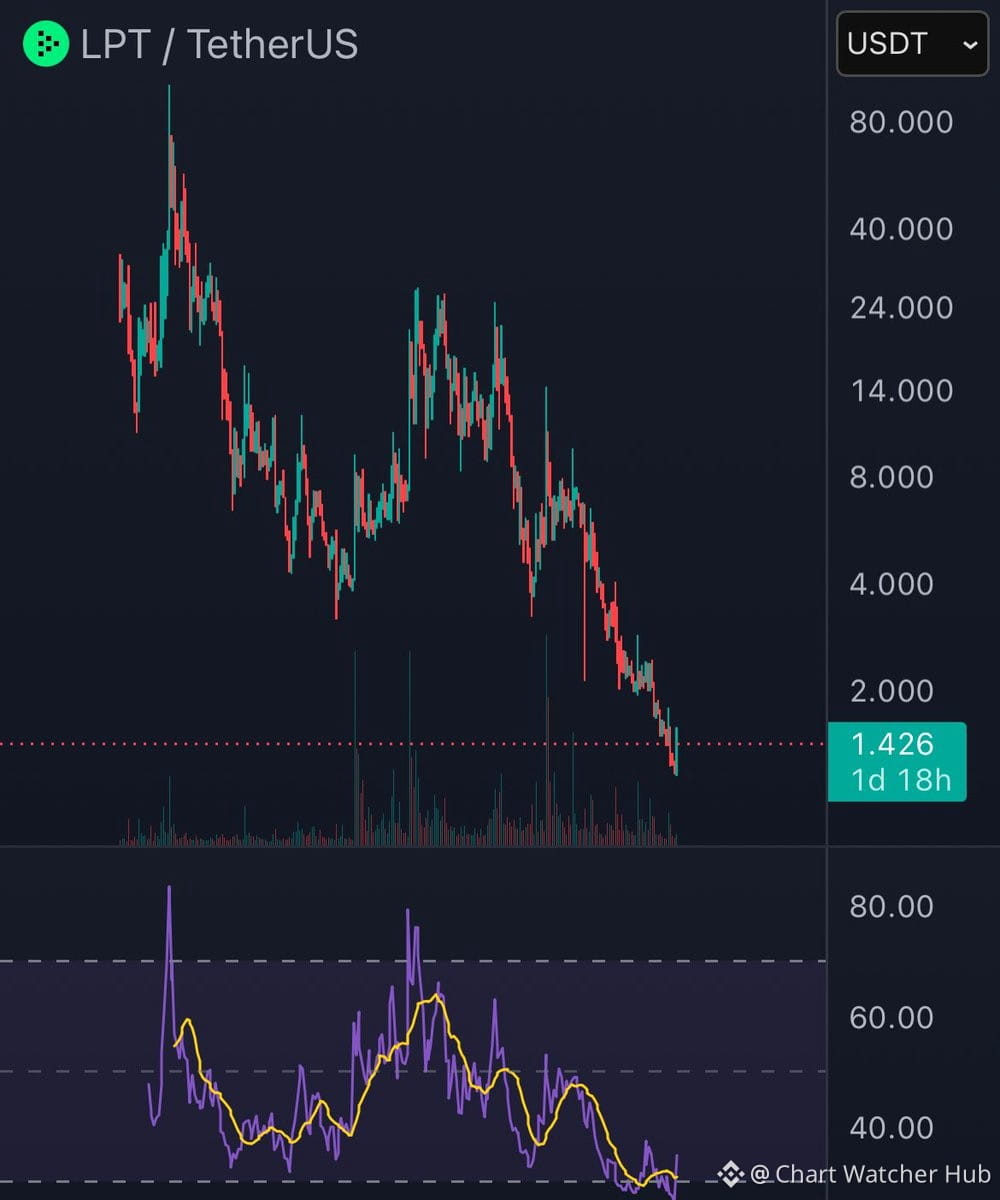This screenshot has width=1000, height=1200.
Task: Select the current price label 1.426
Action: 891,744
